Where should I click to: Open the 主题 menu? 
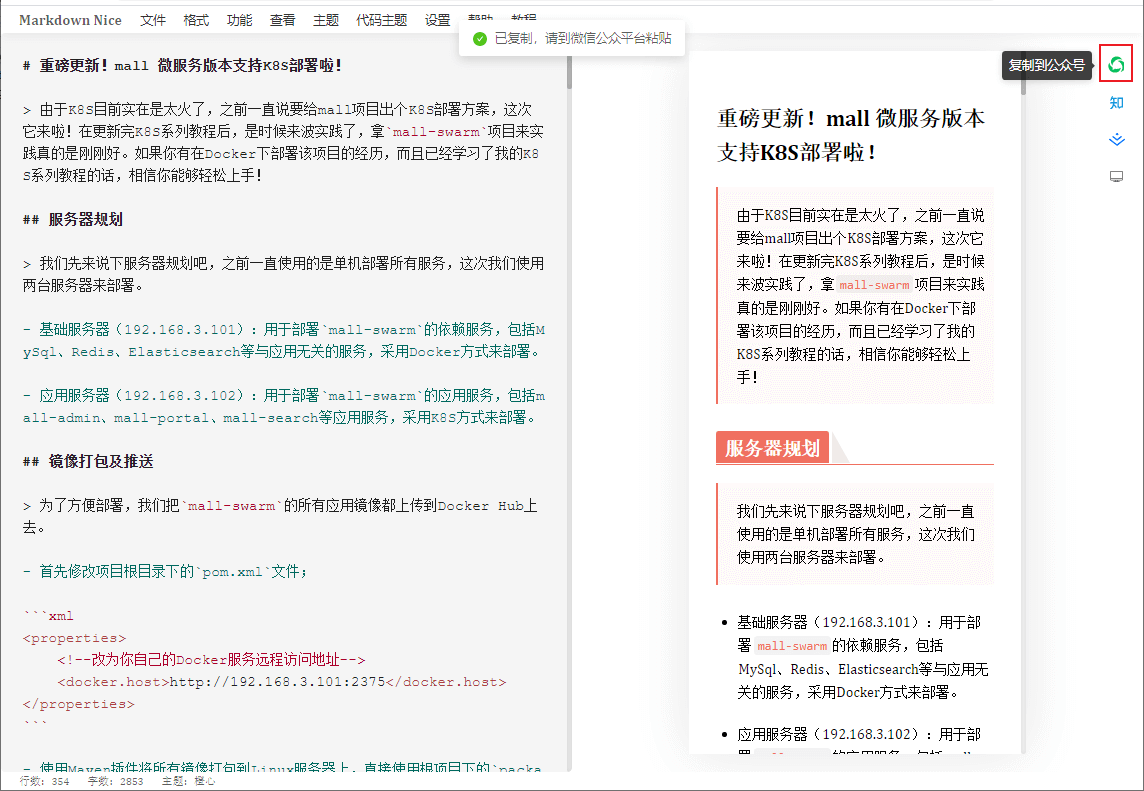coord(325,20)
